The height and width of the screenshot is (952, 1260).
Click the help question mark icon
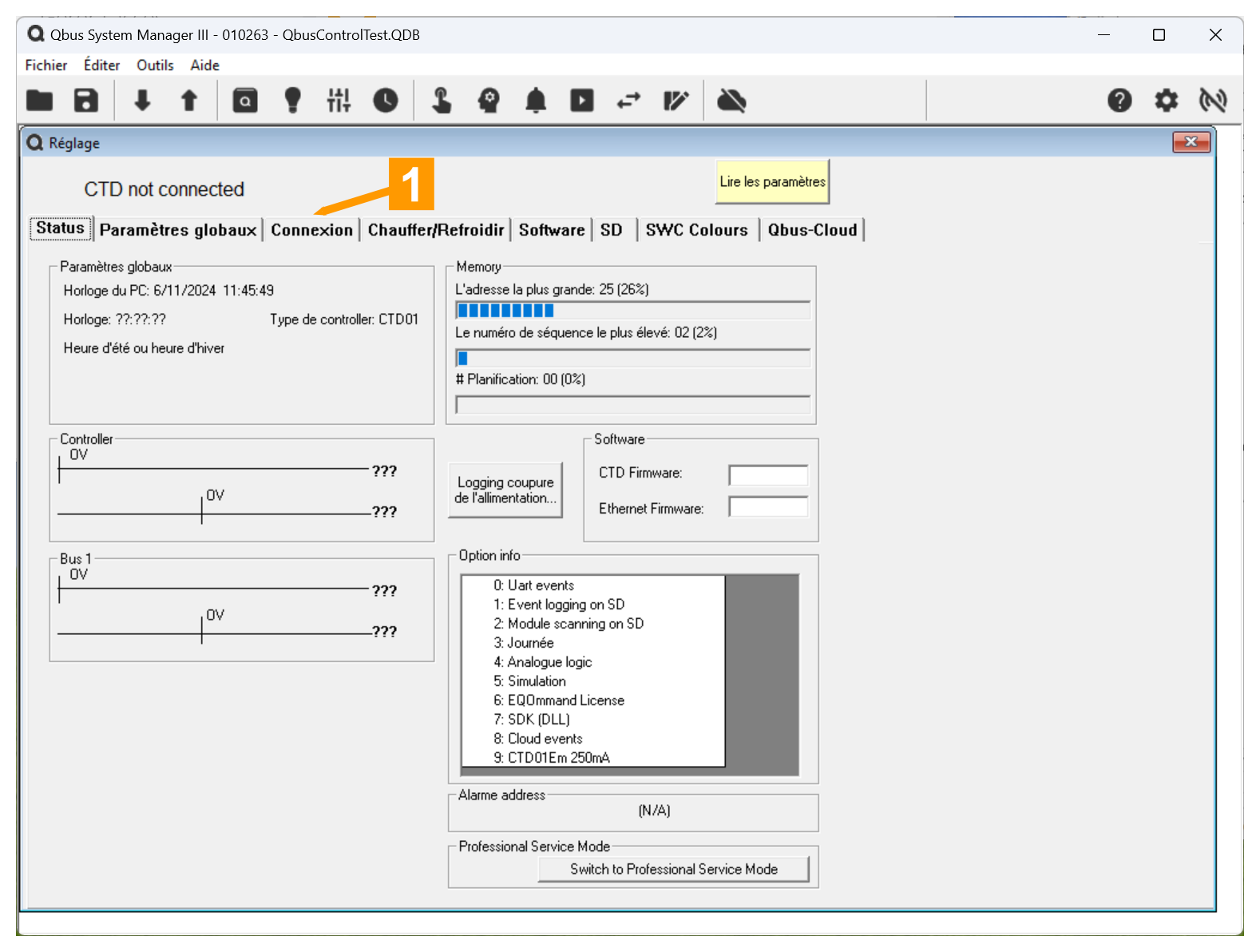pyautogui.click(x=1119, y=101)
